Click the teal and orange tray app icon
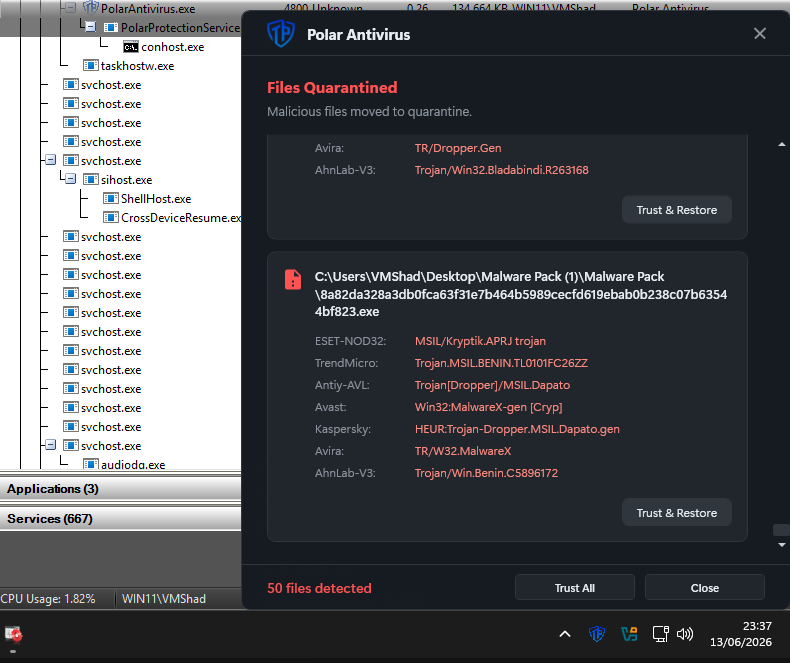Viewport: 790px width, 663px height. (x=629, y=634)
